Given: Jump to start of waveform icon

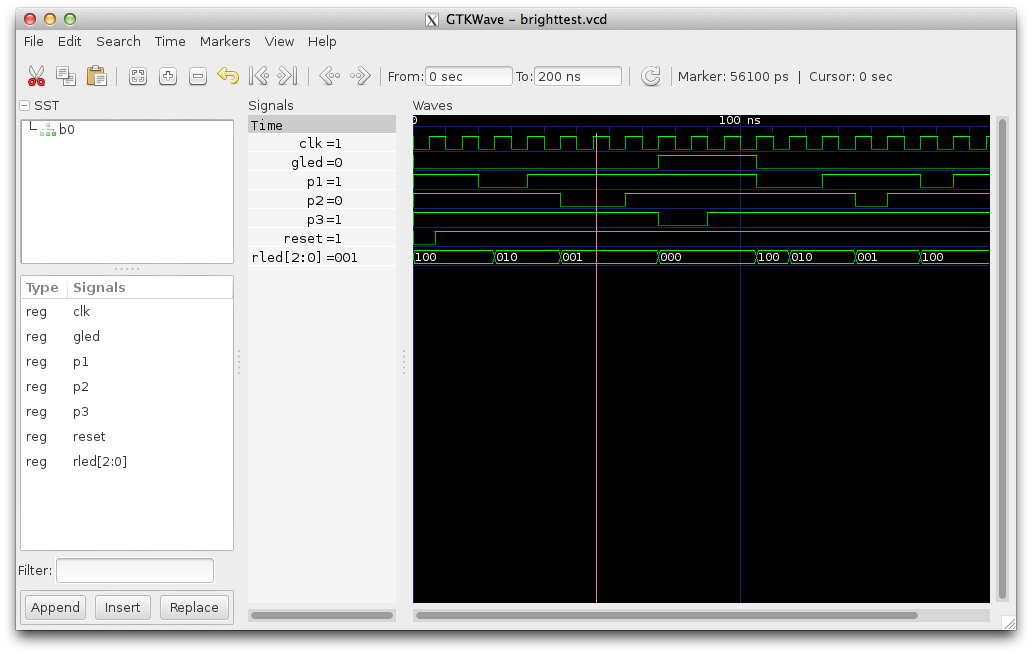Looking at the screenshot, I should 259,76.
